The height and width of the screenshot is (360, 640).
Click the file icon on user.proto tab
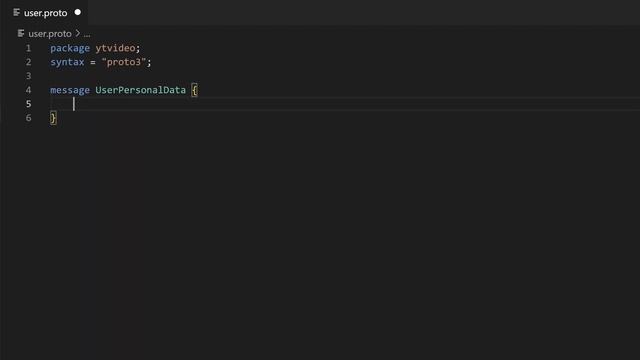(16, 13)
